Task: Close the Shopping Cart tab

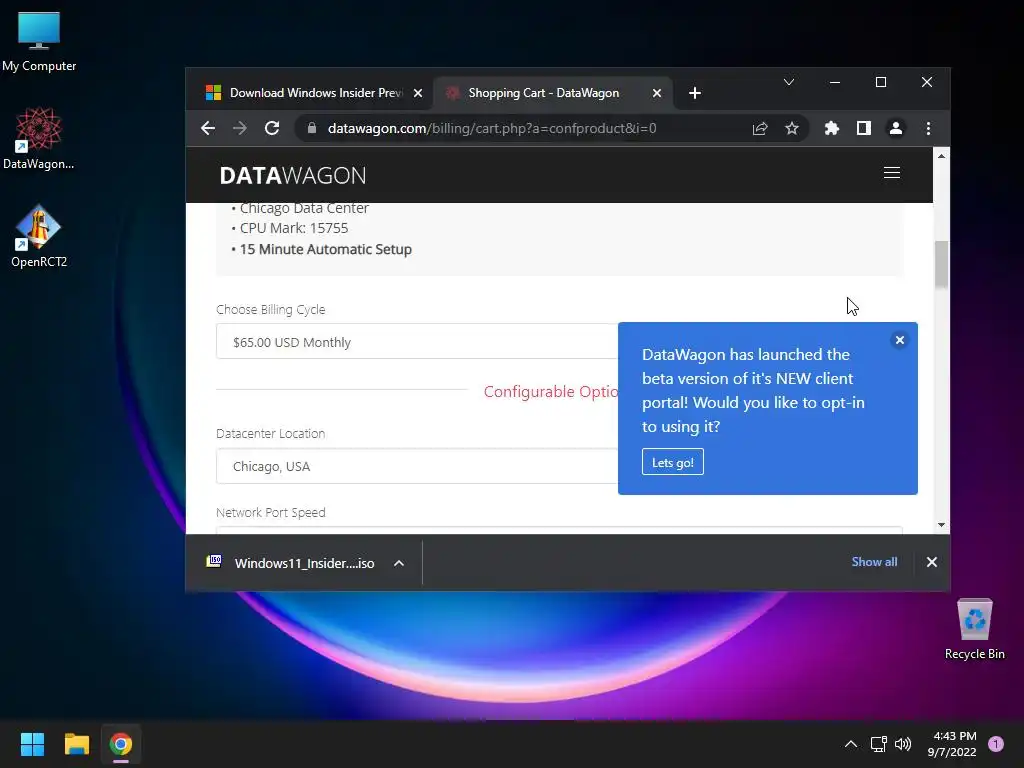Action: click(x=657, y=93)
